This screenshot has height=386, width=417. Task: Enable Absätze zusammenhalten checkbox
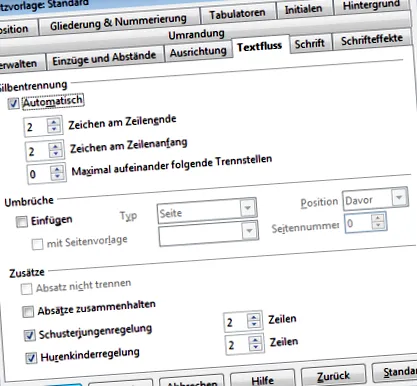pos(28,312)
